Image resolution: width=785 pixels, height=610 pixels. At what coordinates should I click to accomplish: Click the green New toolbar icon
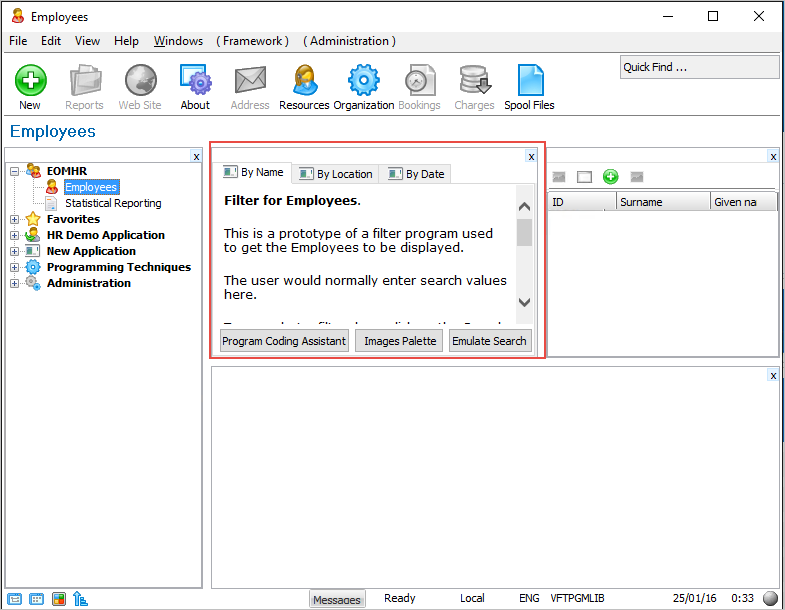(31, 80)
